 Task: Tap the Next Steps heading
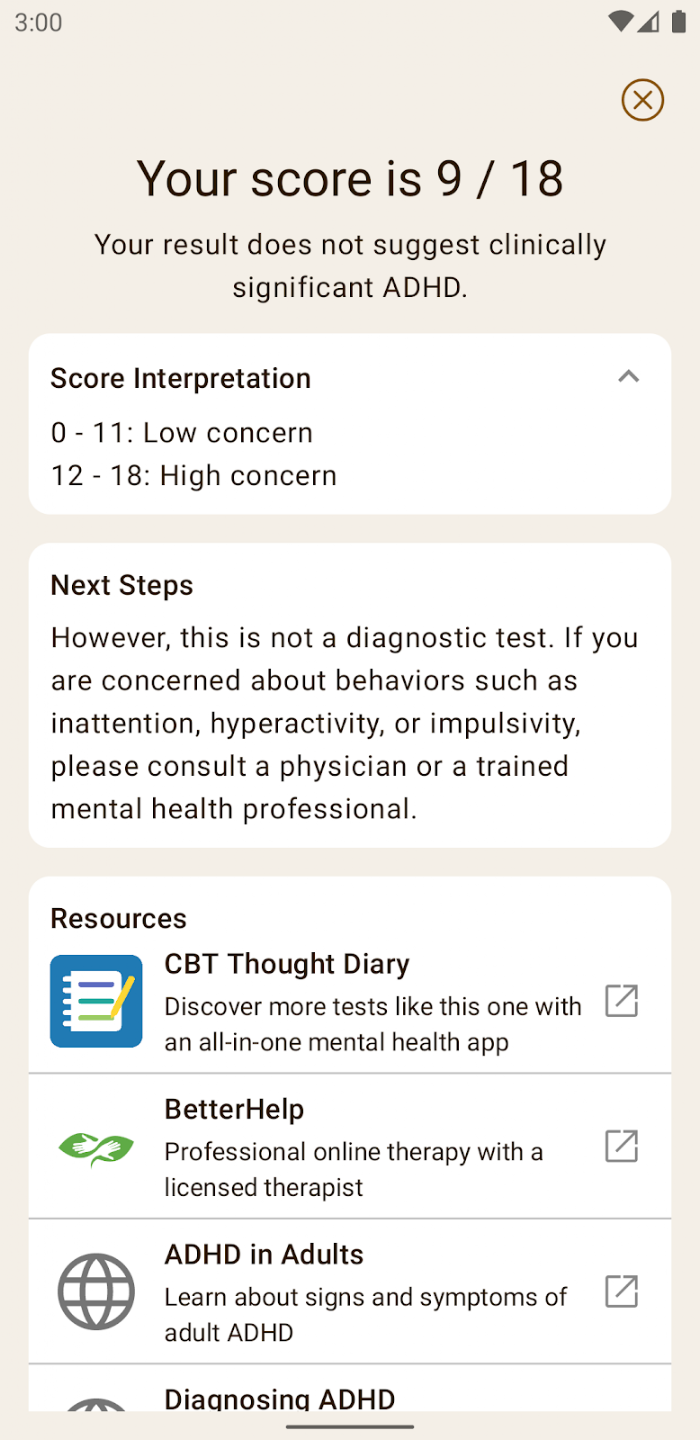122,586
